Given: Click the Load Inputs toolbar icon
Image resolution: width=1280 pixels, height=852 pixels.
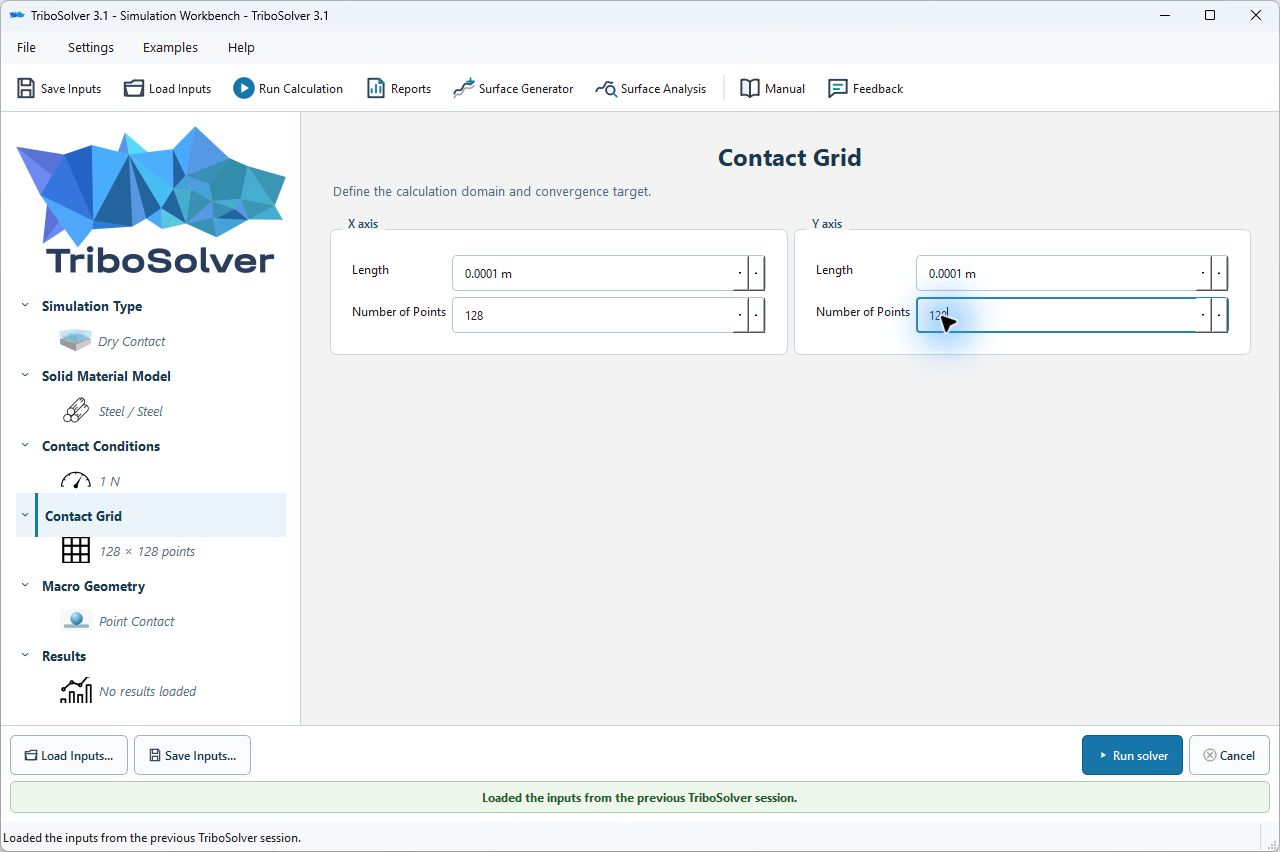Looking at the screenshot, I should click(134, 89).
